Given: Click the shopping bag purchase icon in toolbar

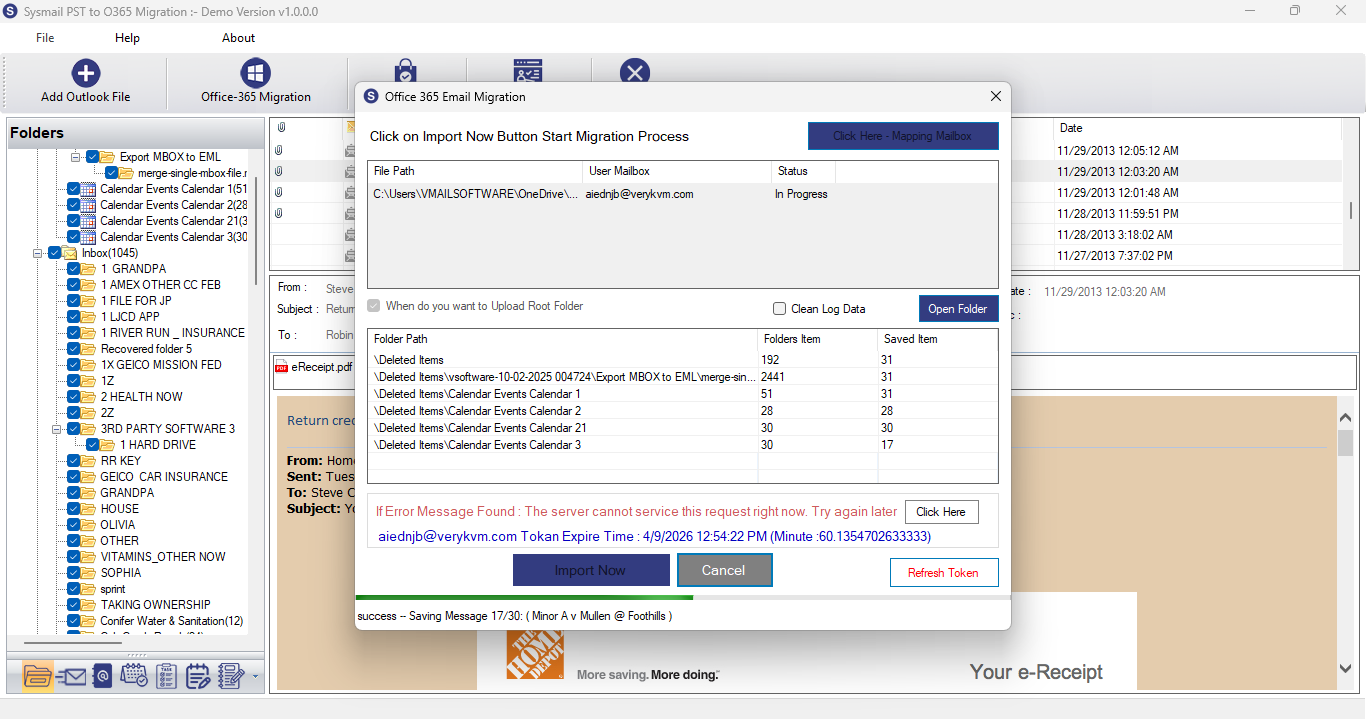Looking at the screenshot, I should click(x=405, y=69).
